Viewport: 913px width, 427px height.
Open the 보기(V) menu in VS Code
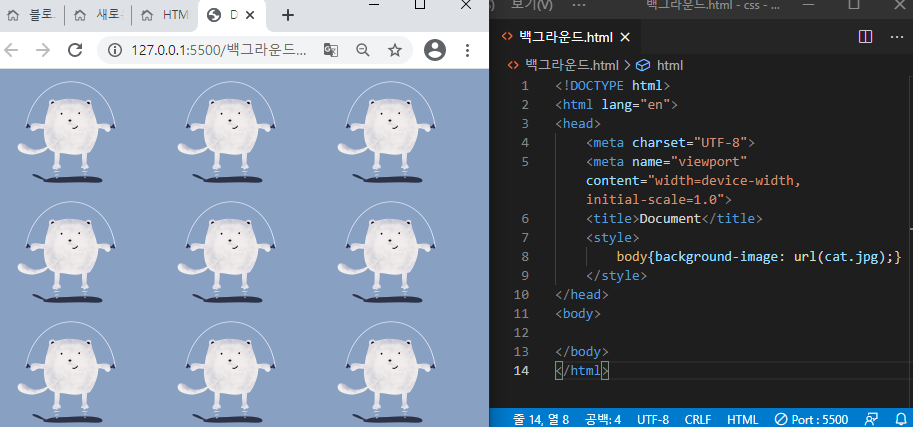click(x=532, y=5)
